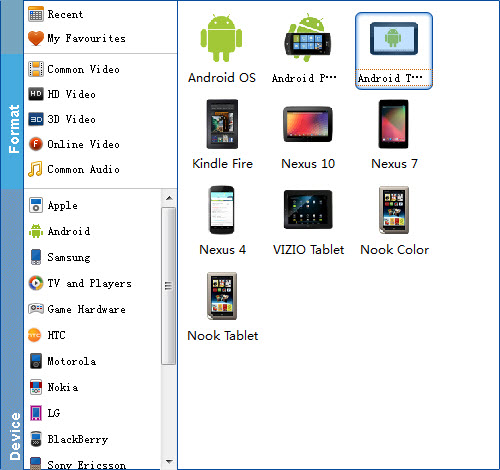Choose the Android Phone profile icon
This screenshot has height=470, width=500.
[x=307, y=38]
